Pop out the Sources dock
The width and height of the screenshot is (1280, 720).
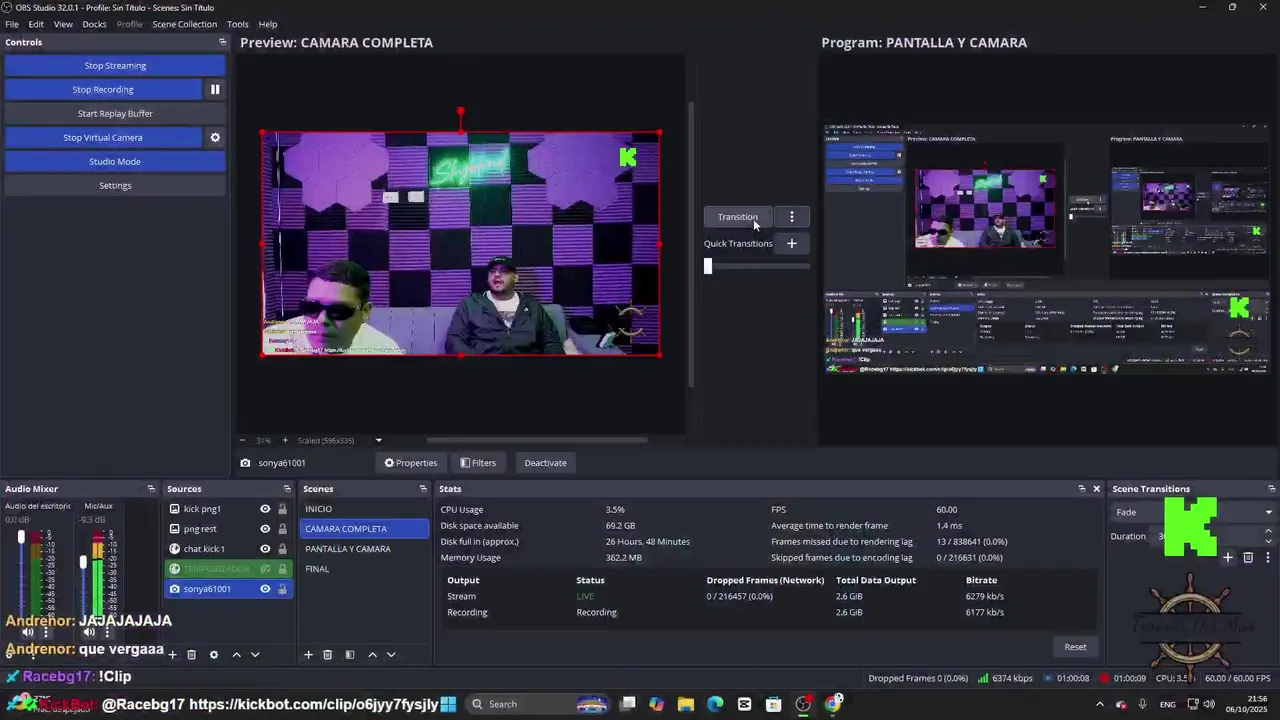click(287, 488)
